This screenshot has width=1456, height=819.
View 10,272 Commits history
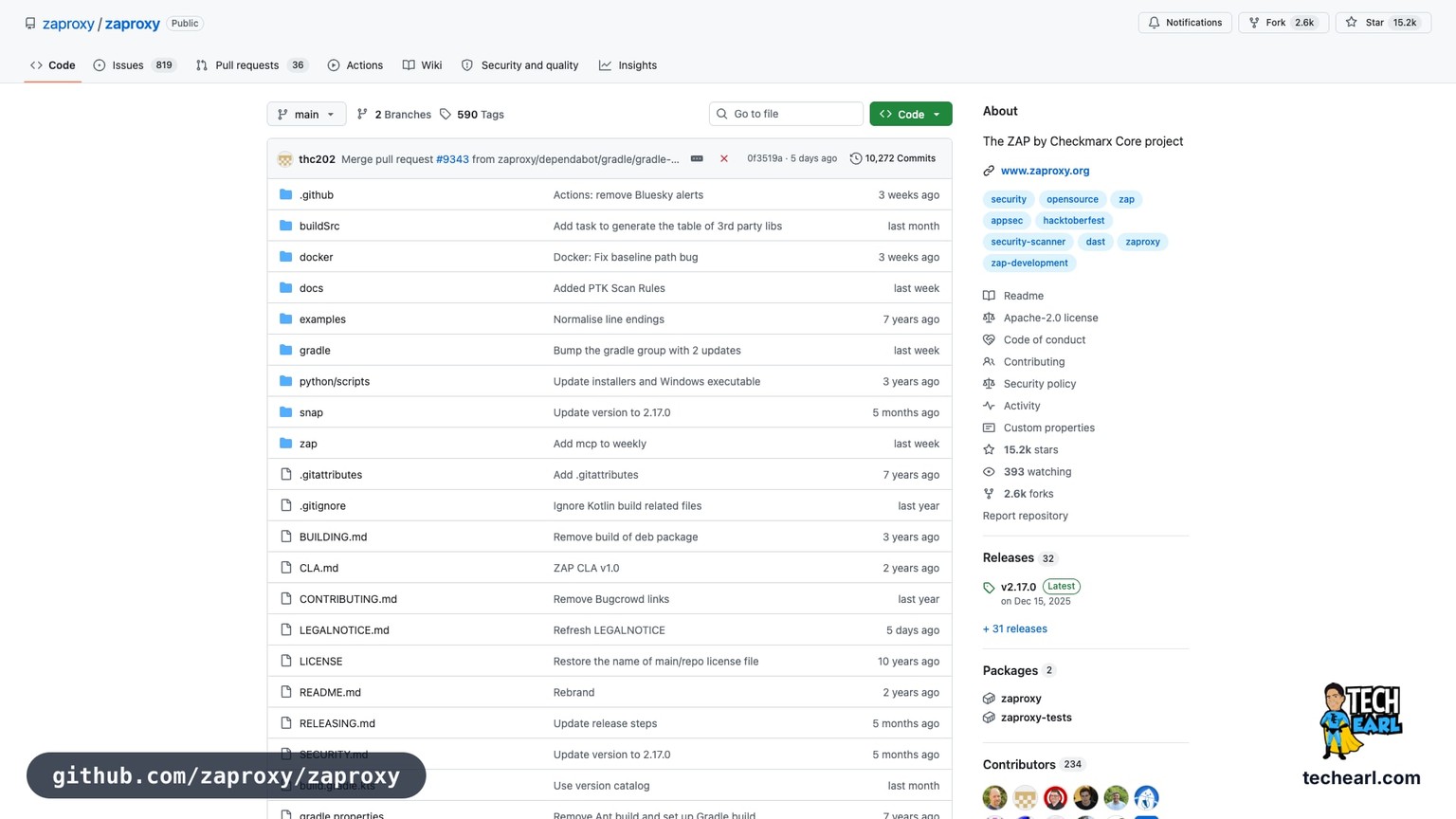click(893, 158)
